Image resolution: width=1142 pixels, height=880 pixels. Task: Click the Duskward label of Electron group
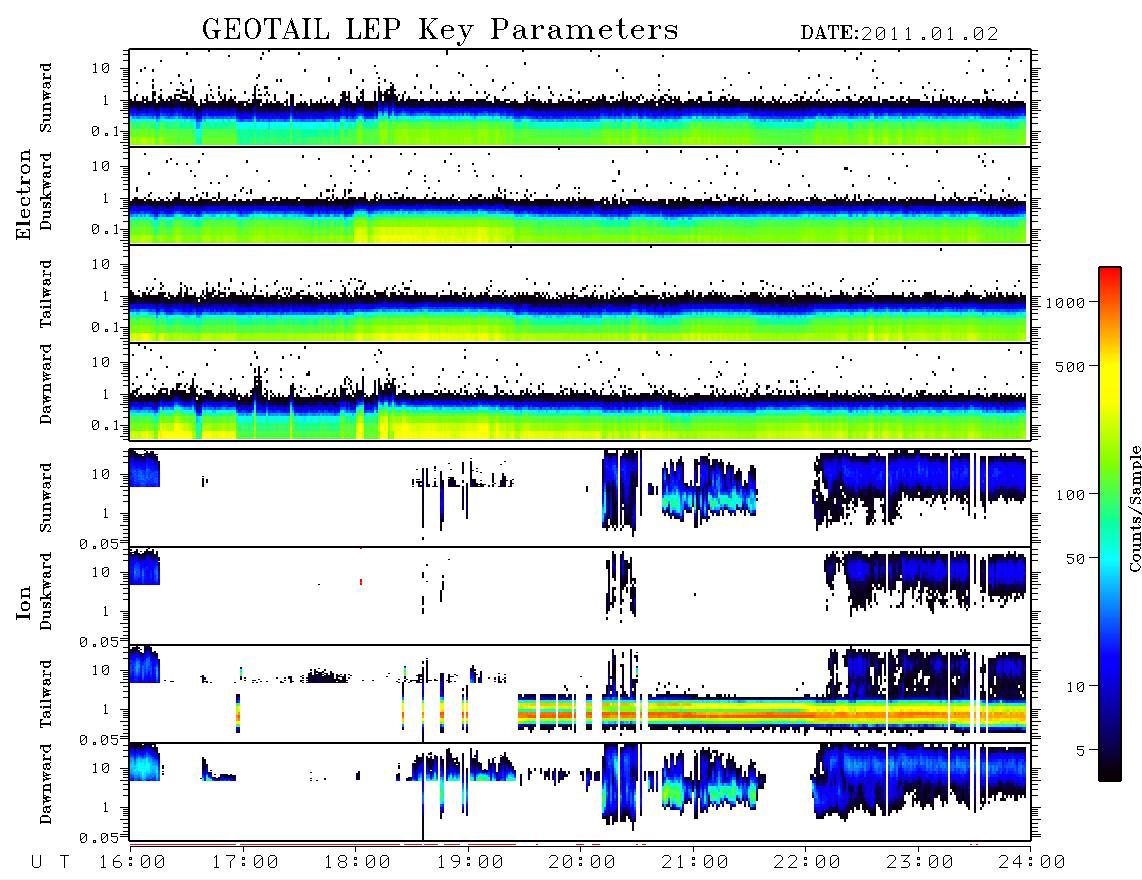pos(46,192)
